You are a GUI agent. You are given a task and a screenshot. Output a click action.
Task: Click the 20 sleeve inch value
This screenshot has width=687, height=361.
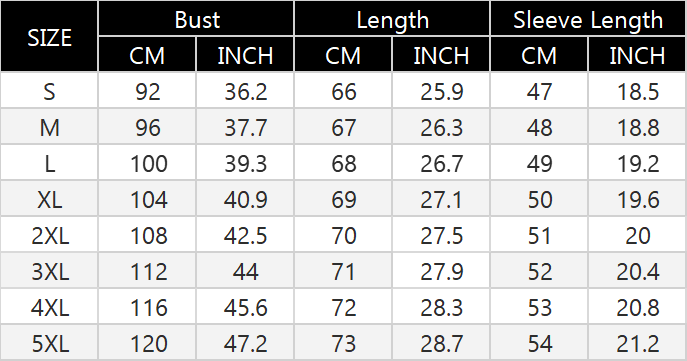pos(637,235)
